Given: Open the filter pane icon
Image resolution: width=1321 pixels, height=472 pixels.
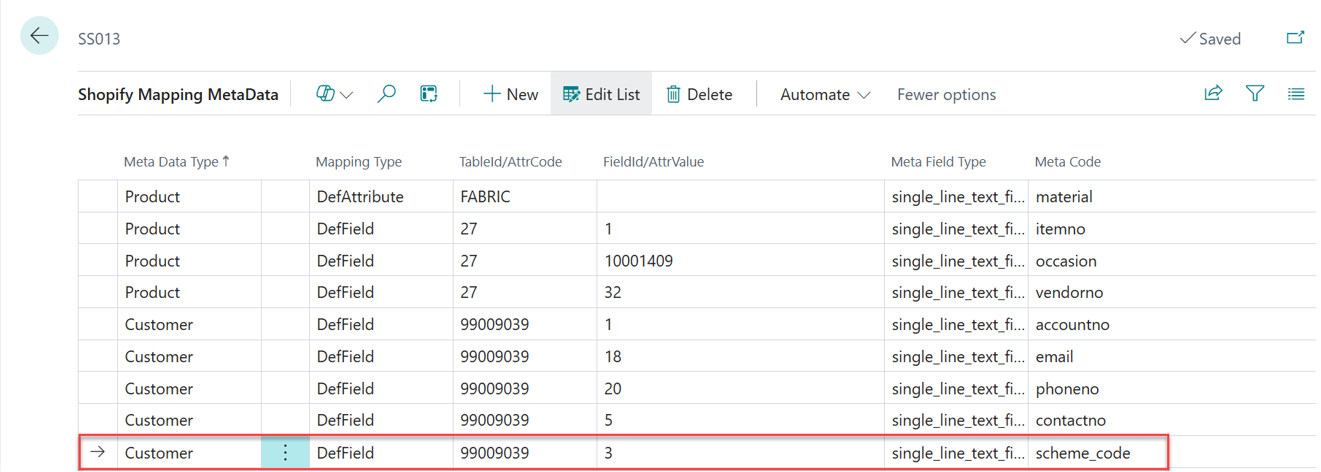Looking at the screenshot, I should pos(1255,94).
